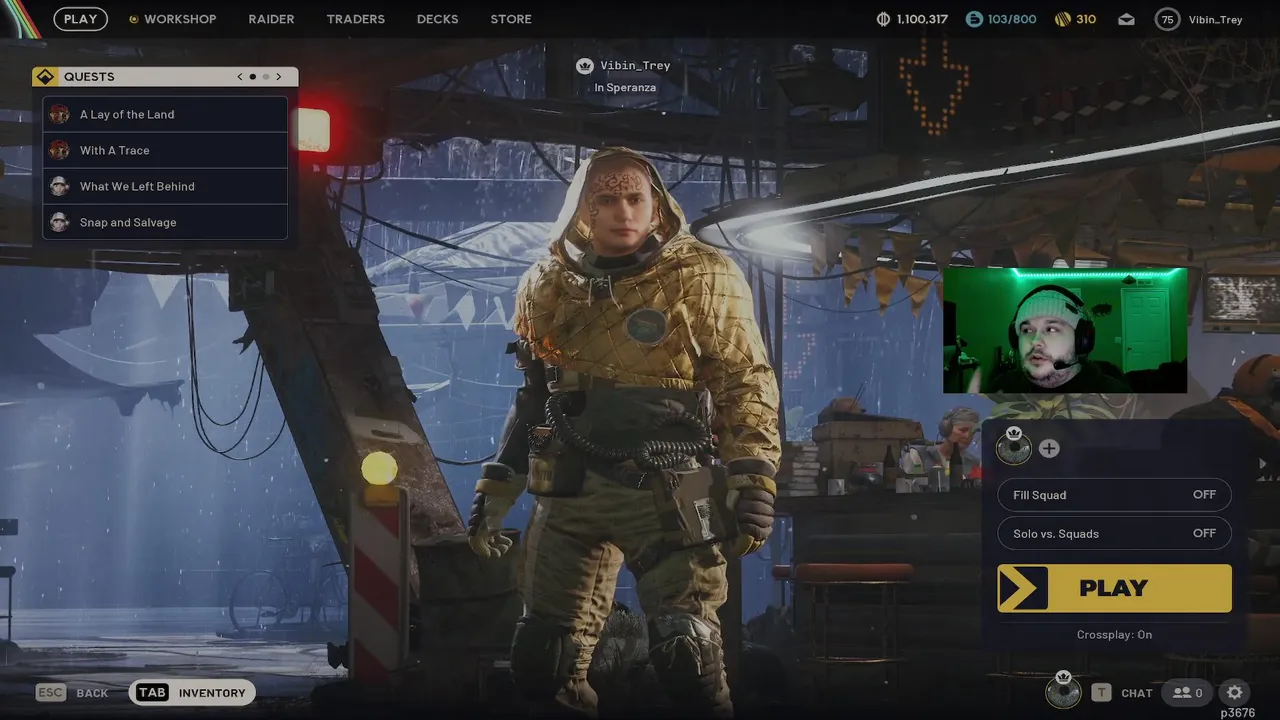
Task: Open the settings gear icon
Action: click(x=1235, y=692)
